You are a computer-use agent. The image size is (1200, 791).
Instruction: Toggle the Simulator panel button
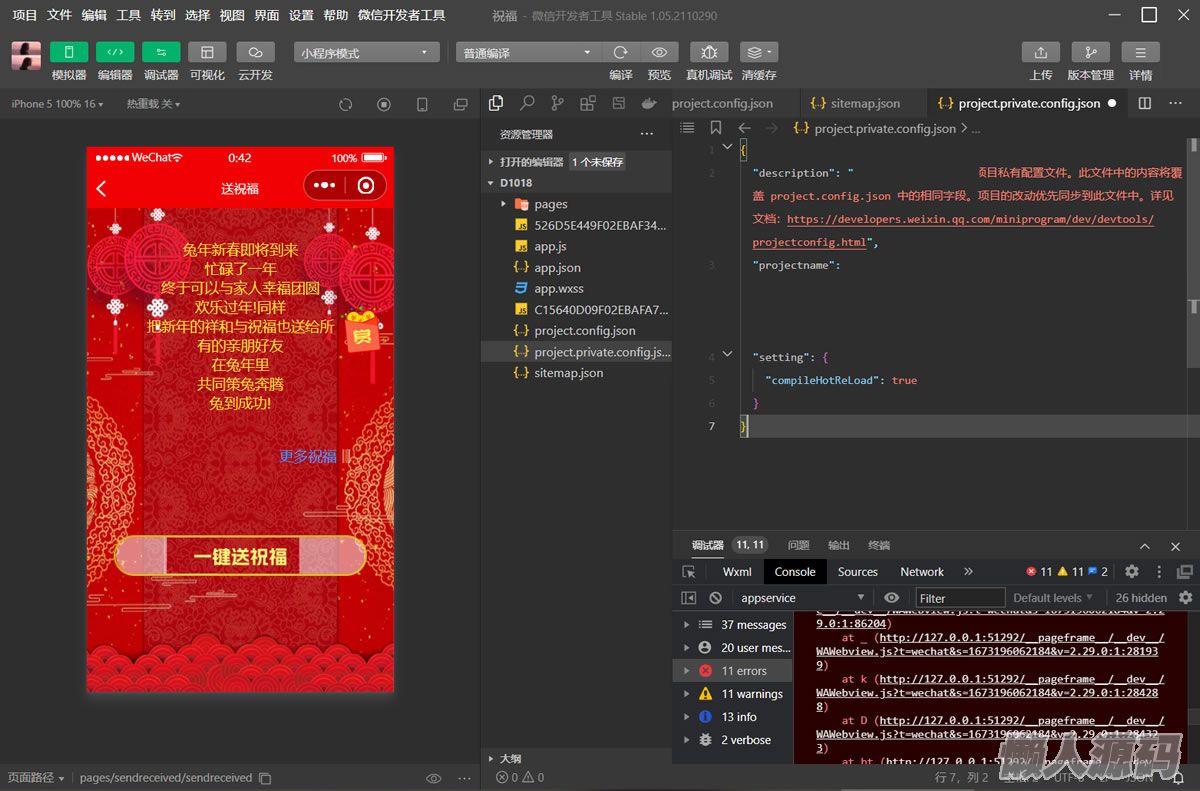(x=69, y=53)
